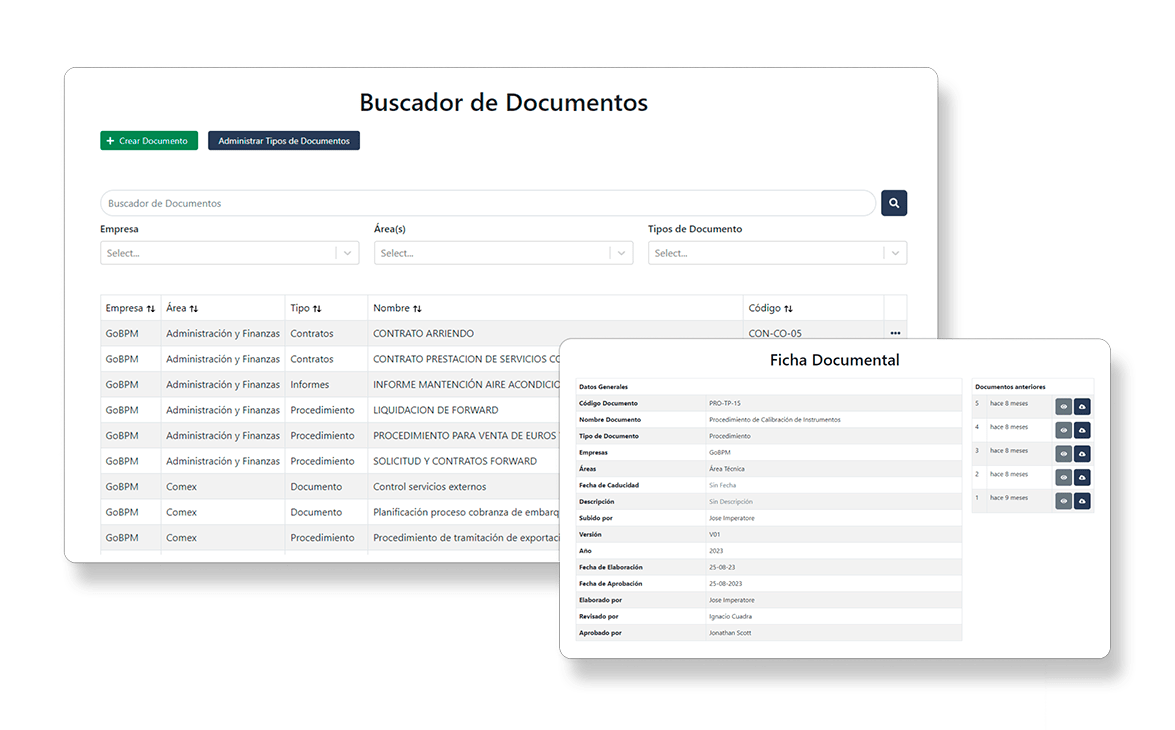
Task: Sort table by Empresa column arrows
Action: (151, 309)
